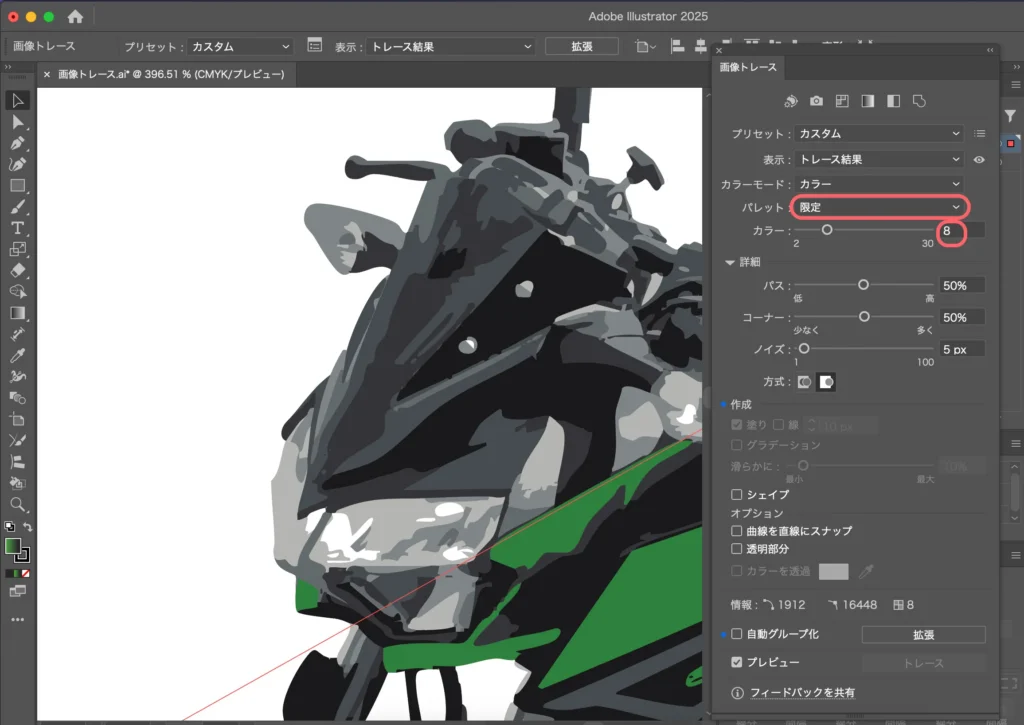Click the Outline preset icon in Image Trace panel
1024x725 pixels.
(918, 101)
